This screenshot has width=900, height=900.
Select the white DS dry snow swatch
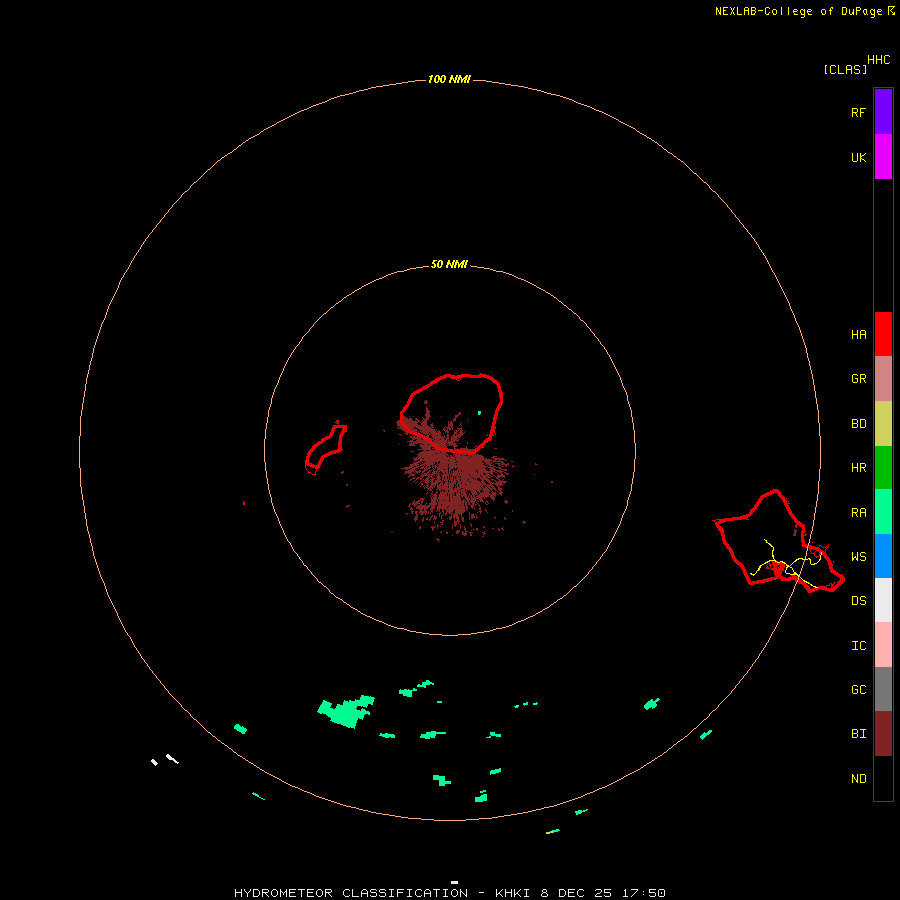click(883, 600)
